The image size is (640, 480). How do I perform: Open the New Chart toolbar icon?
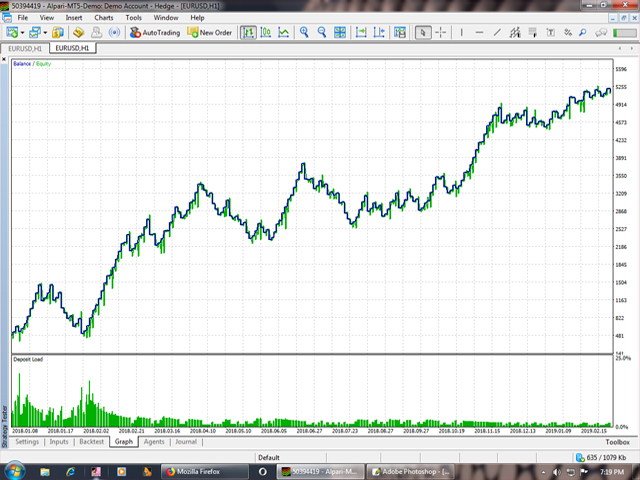pos(12,32)
